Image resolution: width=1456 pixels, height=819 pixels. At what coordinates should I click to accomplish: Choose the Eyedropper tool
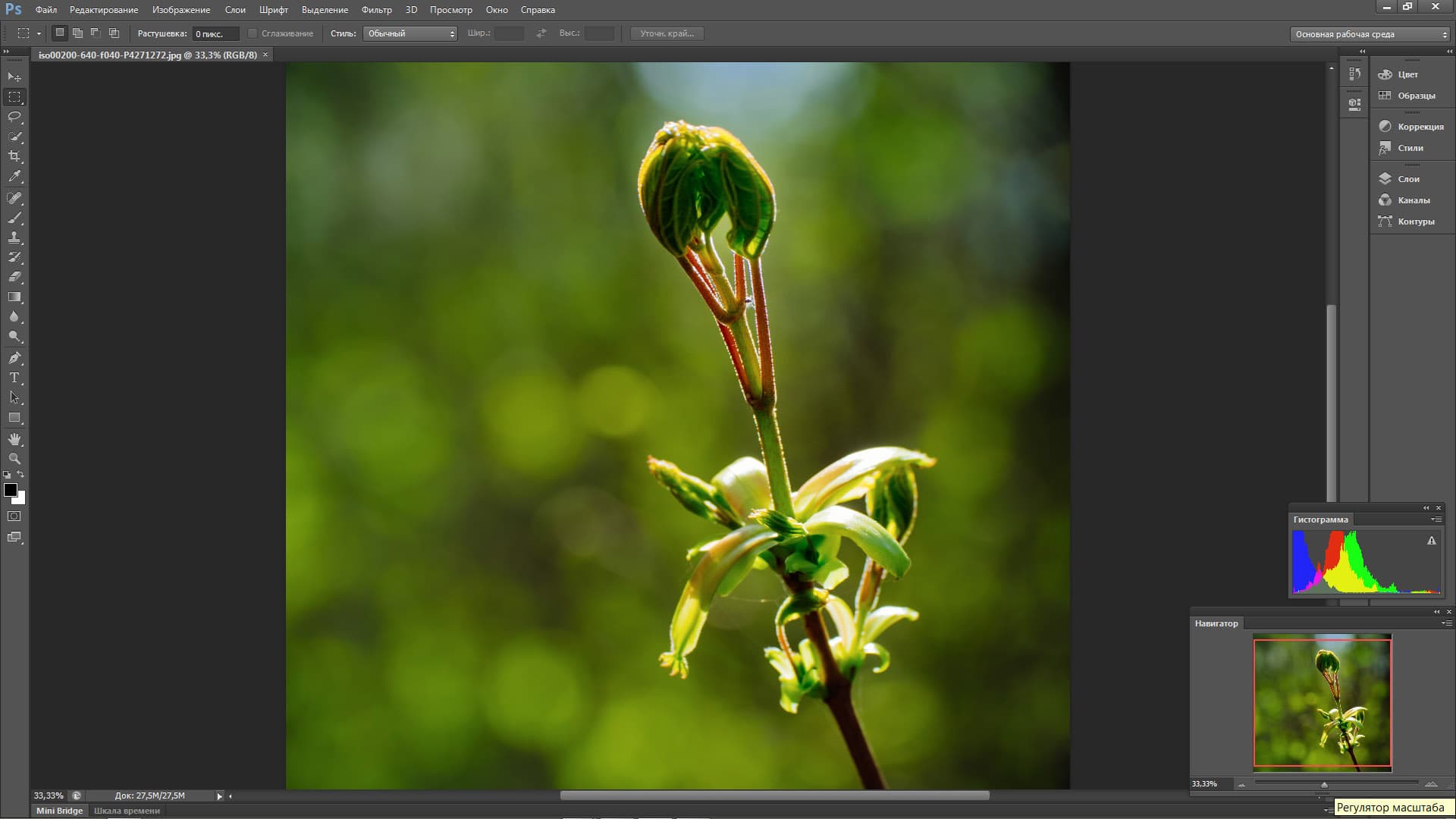14,176
